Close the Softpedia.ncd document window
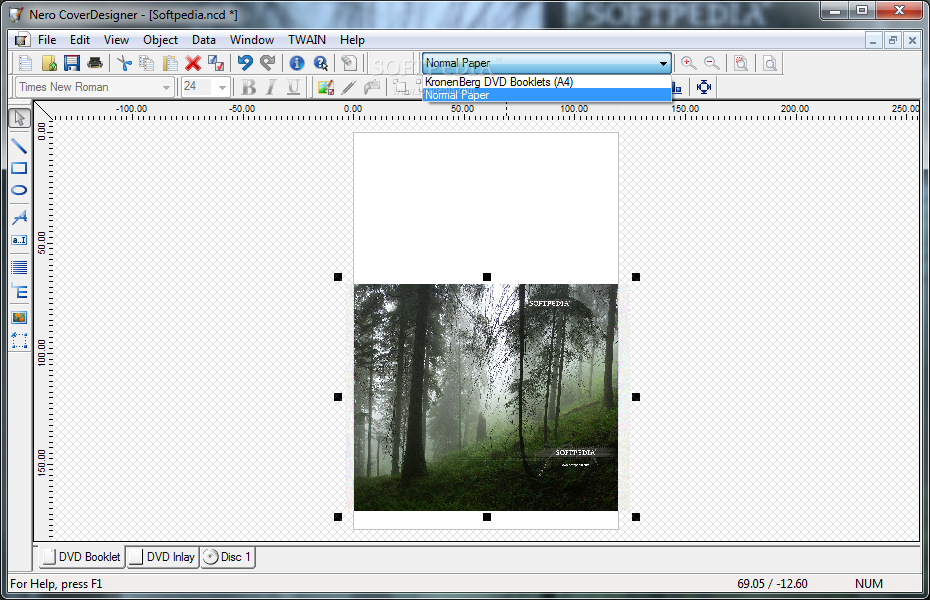The image size is (930, 600). click(912, 40)
